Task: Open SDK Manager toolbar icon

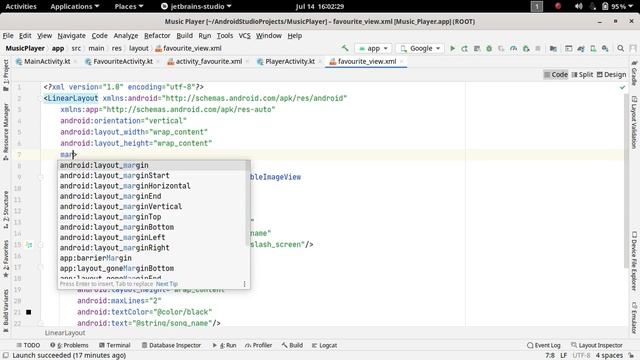Action: coord(605,48)
